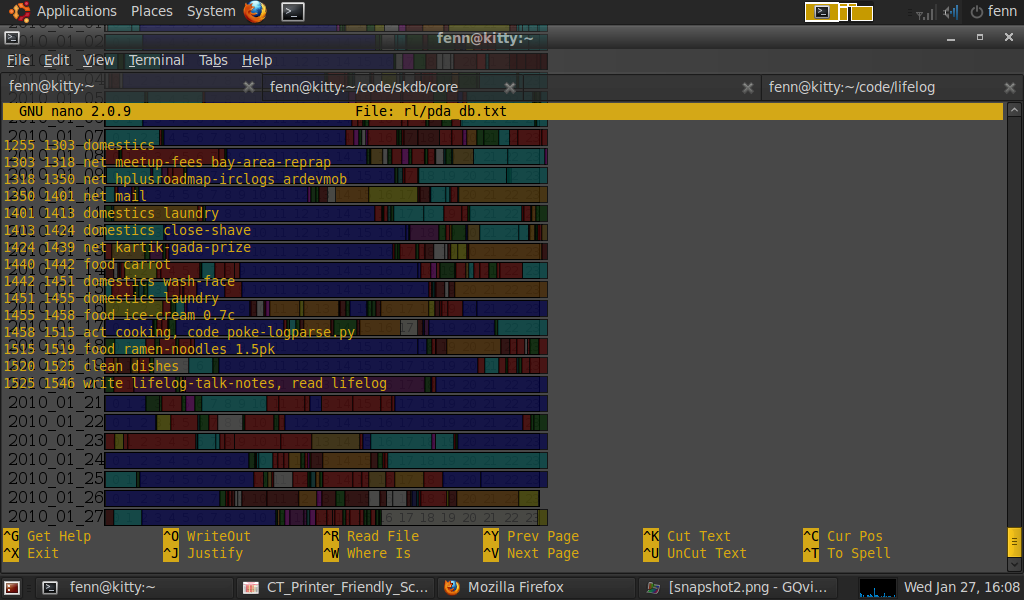Open the fenn user session menu
The height and width of the screenshot is (600, 1024).
coord(993,11)
